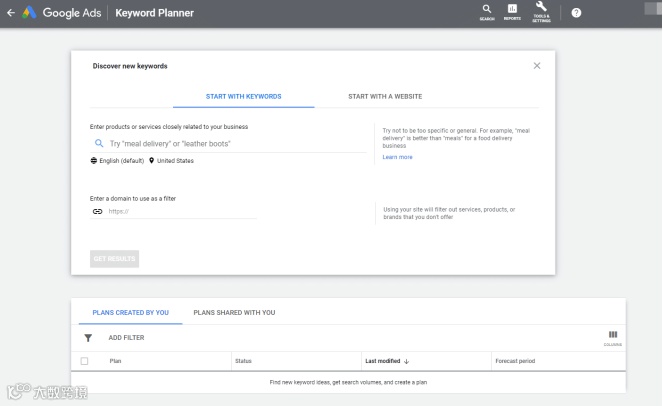Change the English (default) language setting
The image size is (663, 406).
(117, 160)
